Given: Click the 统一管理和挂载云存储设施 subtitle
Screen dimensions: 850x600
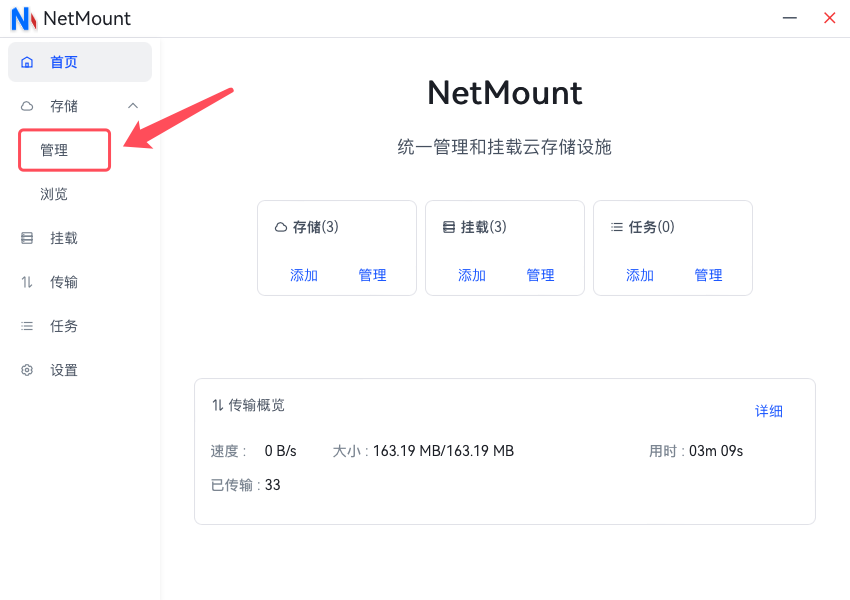Looking at the screenshot, I should point(505,147).
